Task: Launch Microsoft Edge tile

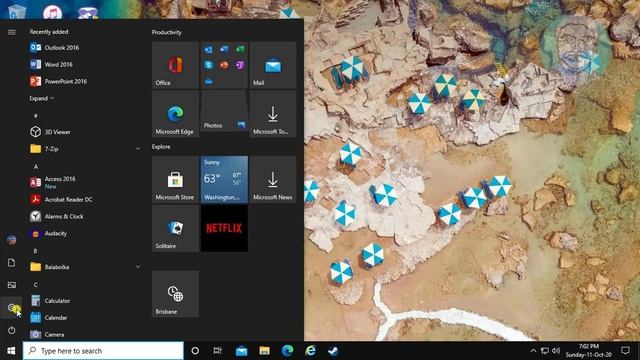Action: click(175, 114)
